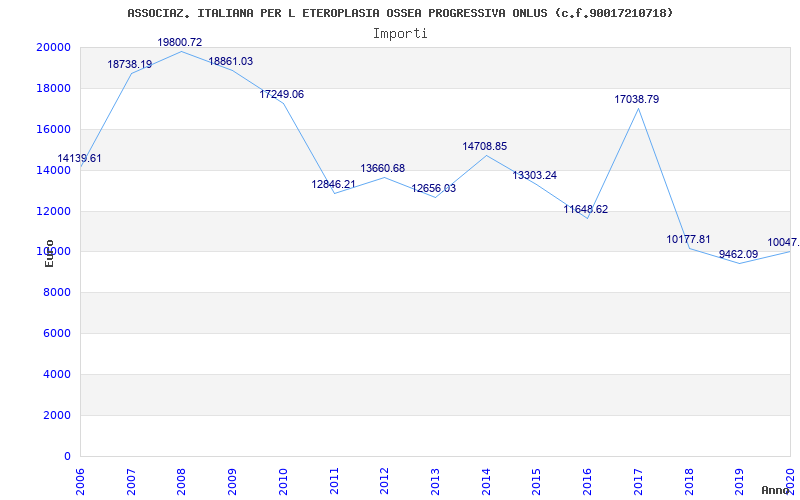The height and width of the screenshot is (500, 800).
Task: Select the 4000 y-axis tick label
Action: click(57, 374)
